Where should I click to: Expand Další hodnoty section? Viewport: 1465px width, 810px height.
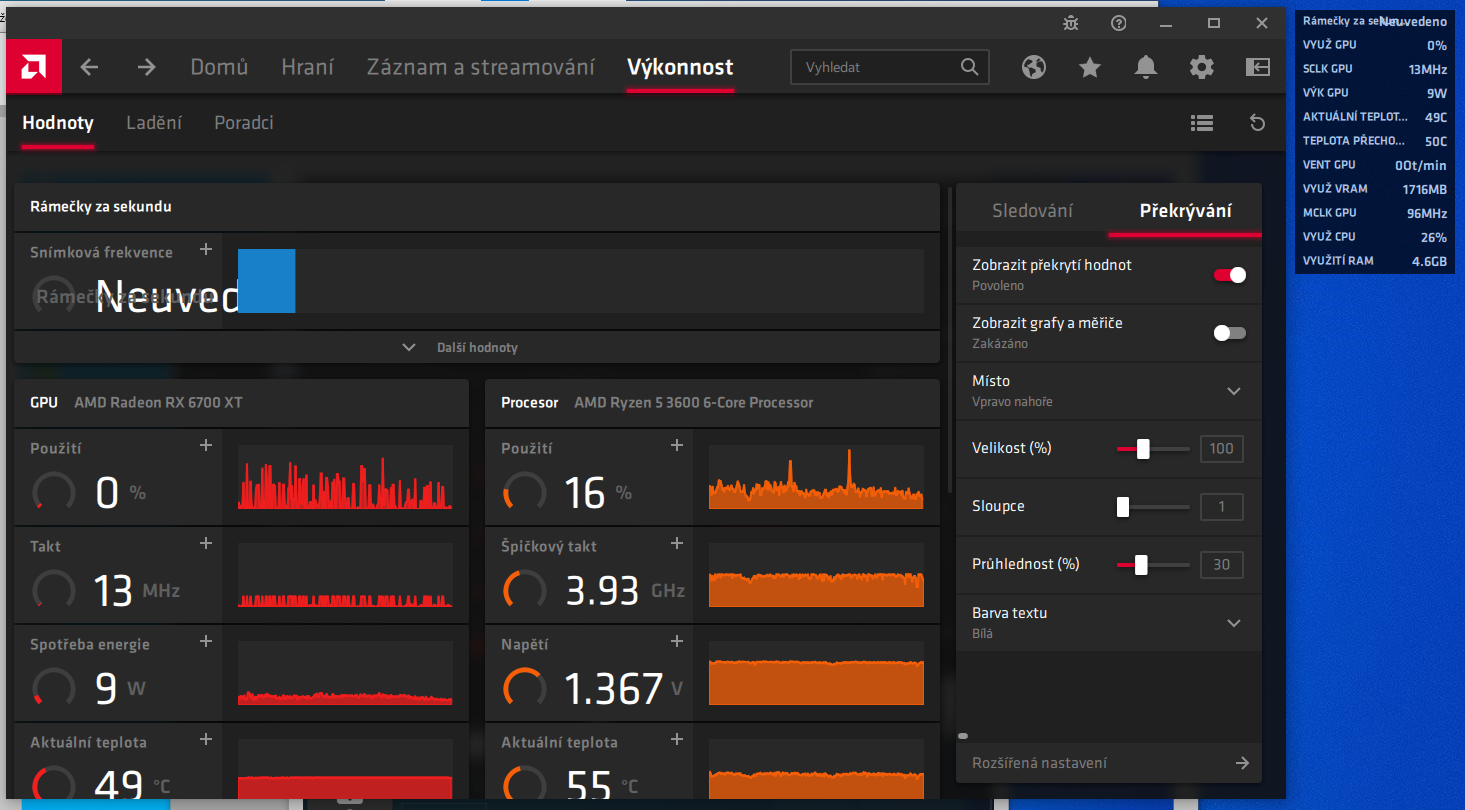477,347
